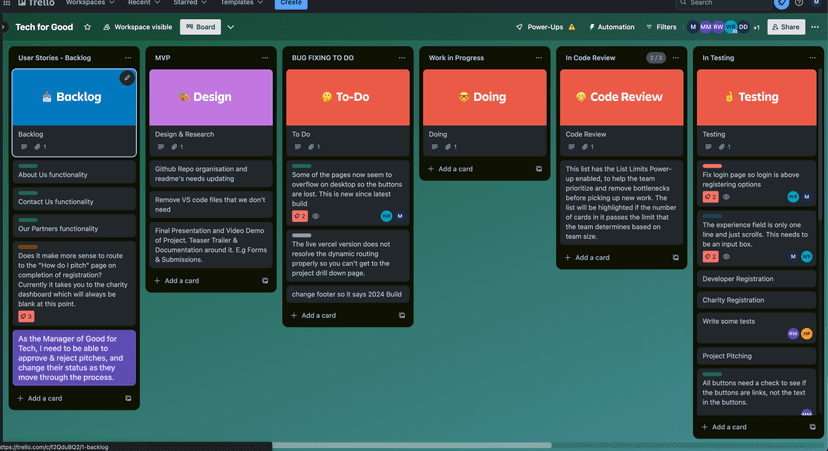Toggle watch eye on overflow bug card
The height and width of the screenshot is (451, 828).
point(316,216)
